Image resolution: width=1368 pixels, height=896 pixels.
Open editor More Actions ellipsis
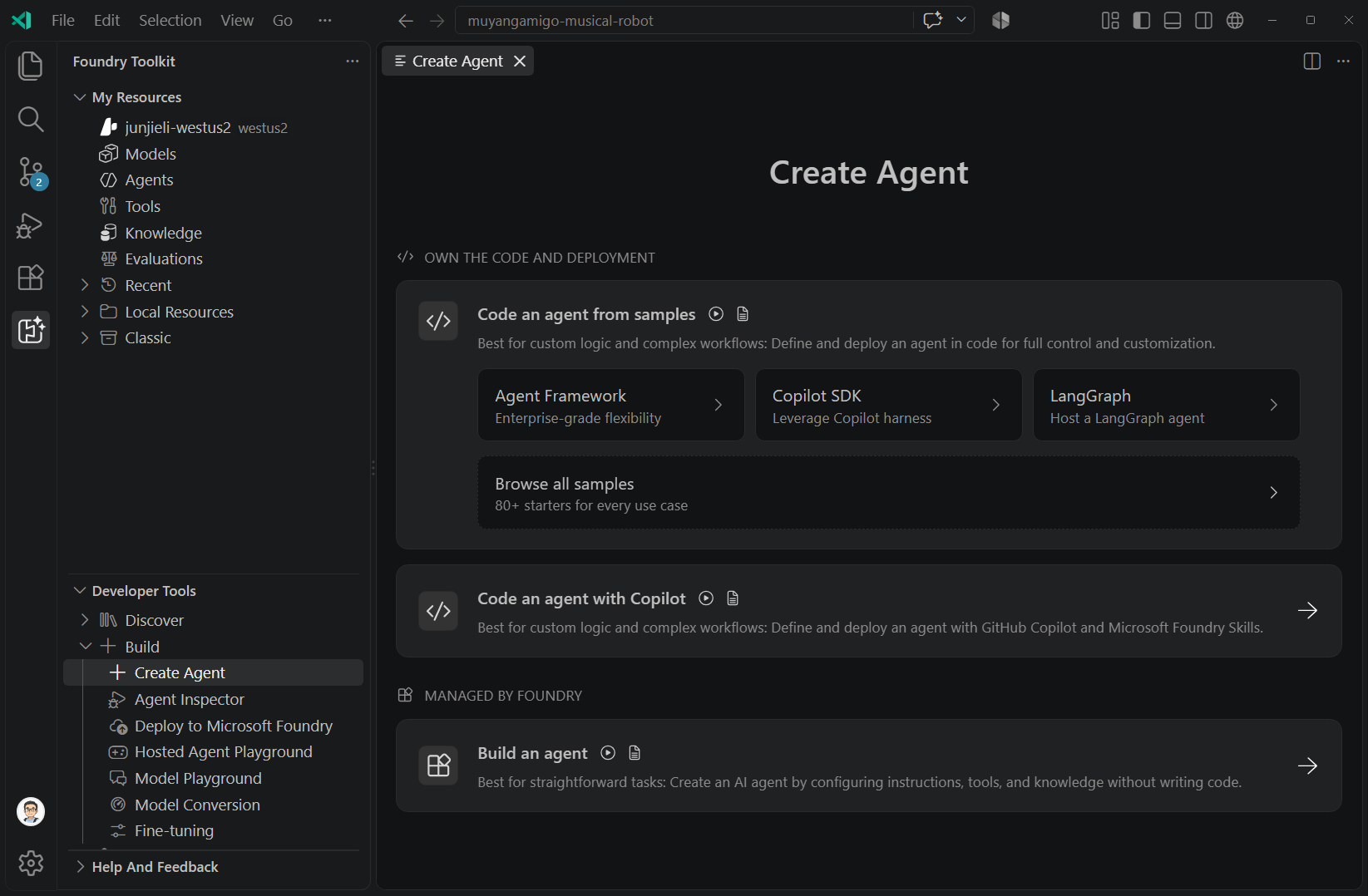click(1343, 62)
